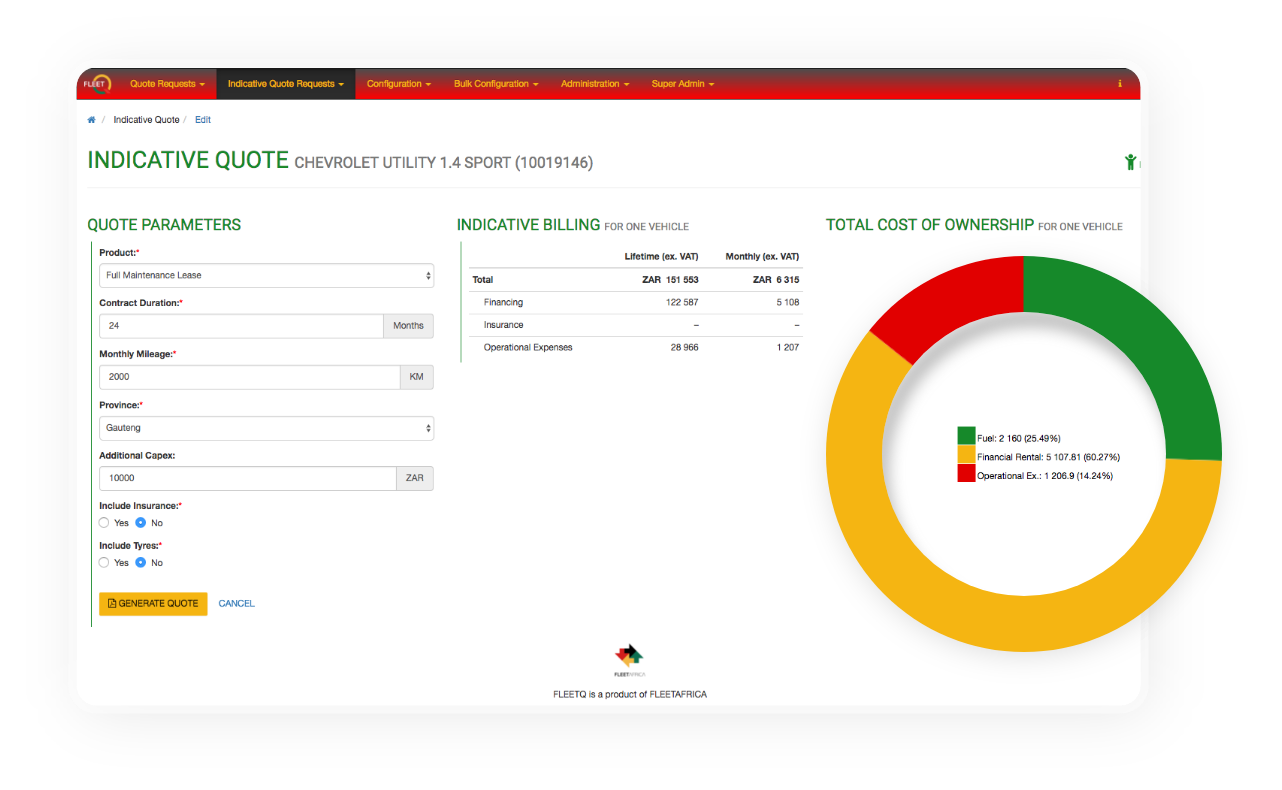Expand the Configuration menu dropdown
The image size is (1282, 790).
coord(398,84)
